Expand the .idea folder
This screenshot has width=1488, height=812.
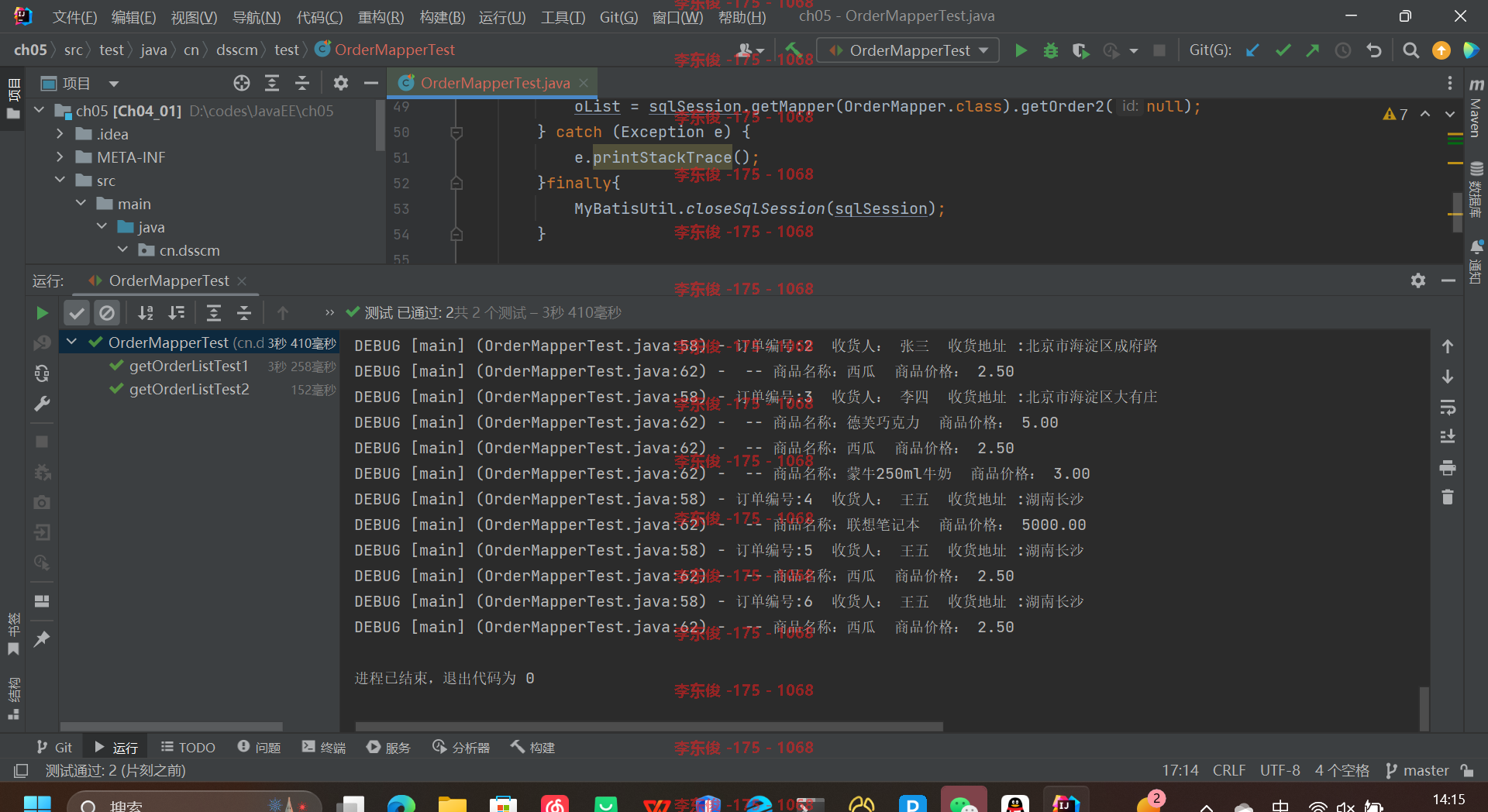[60, 134]
